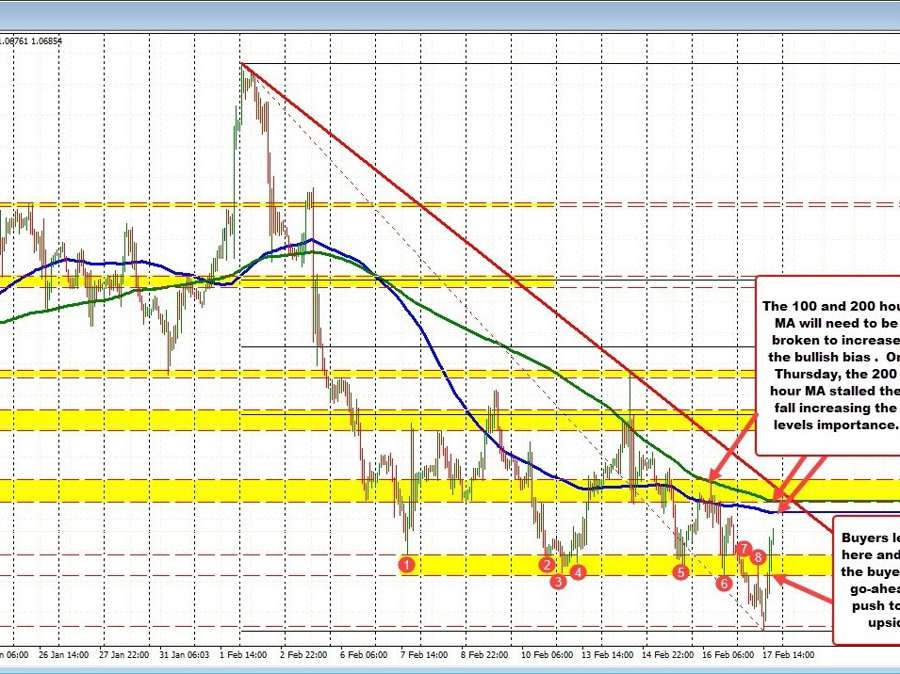Select marker 3 below the yellow support band
This screenshot has height=674, width=900.
point(557,580)
